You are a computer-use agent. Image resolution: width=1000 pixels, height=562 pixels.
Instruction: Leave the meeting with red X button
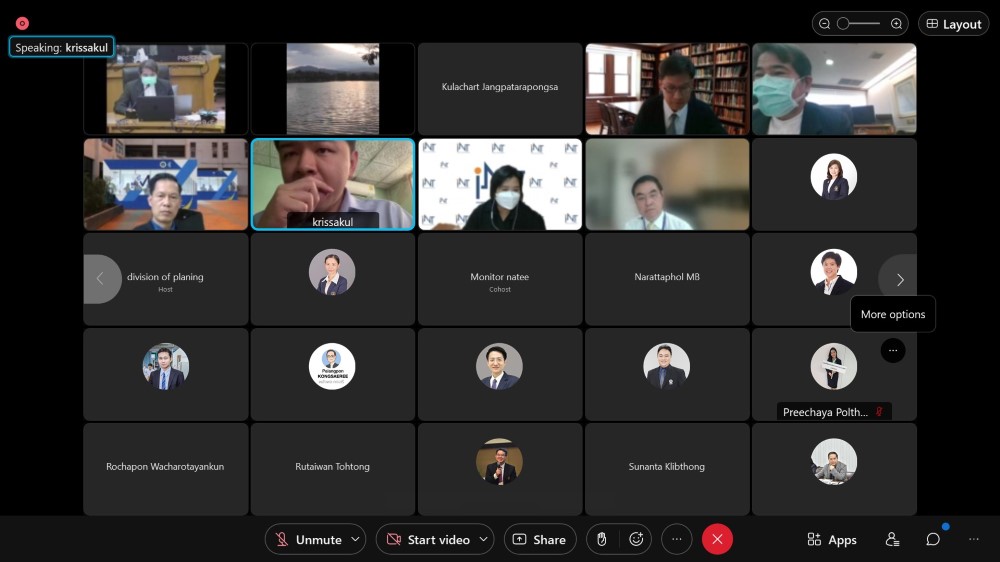pos(717,540)
